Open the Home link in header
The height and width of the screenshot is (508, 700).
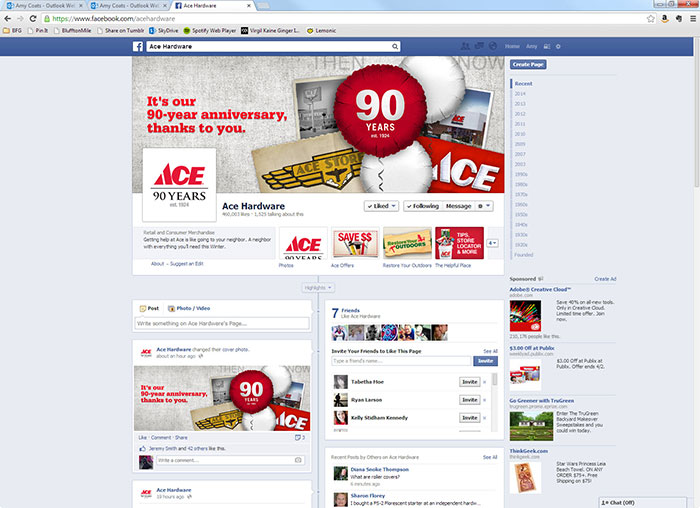point(512,46)
